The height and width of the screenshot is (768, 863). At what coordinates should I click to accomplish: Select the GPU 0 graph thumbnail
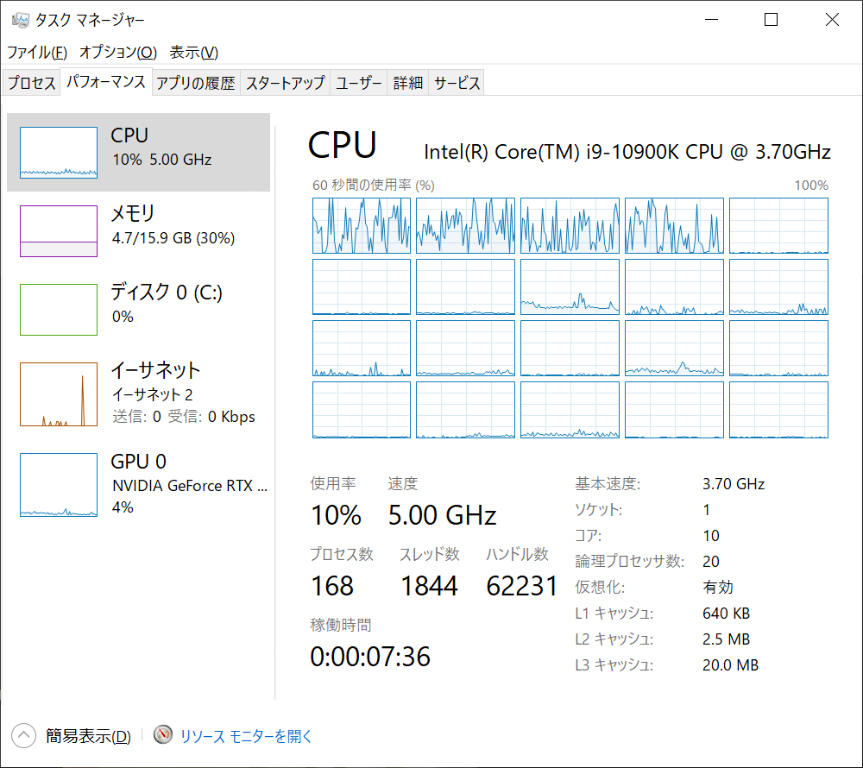[59, 484]
